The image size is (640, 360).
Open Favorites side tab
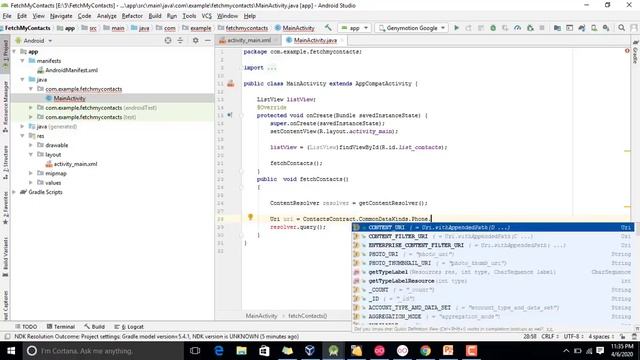tap(5, 207)
